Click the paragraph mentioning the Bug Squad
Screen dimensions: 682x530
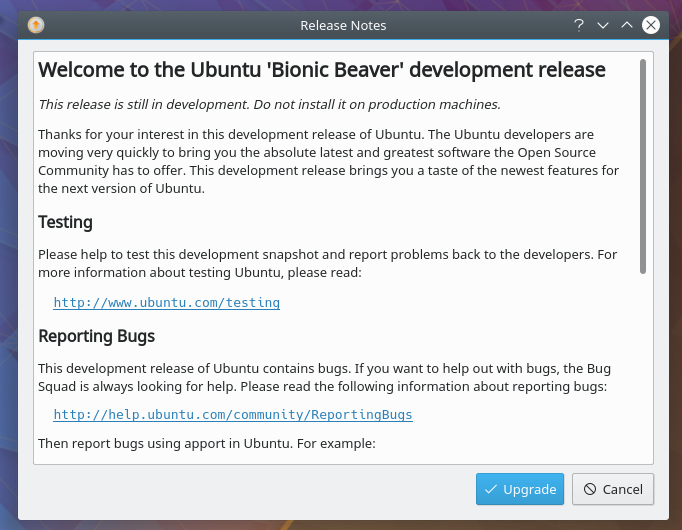[x=330, y=378]
